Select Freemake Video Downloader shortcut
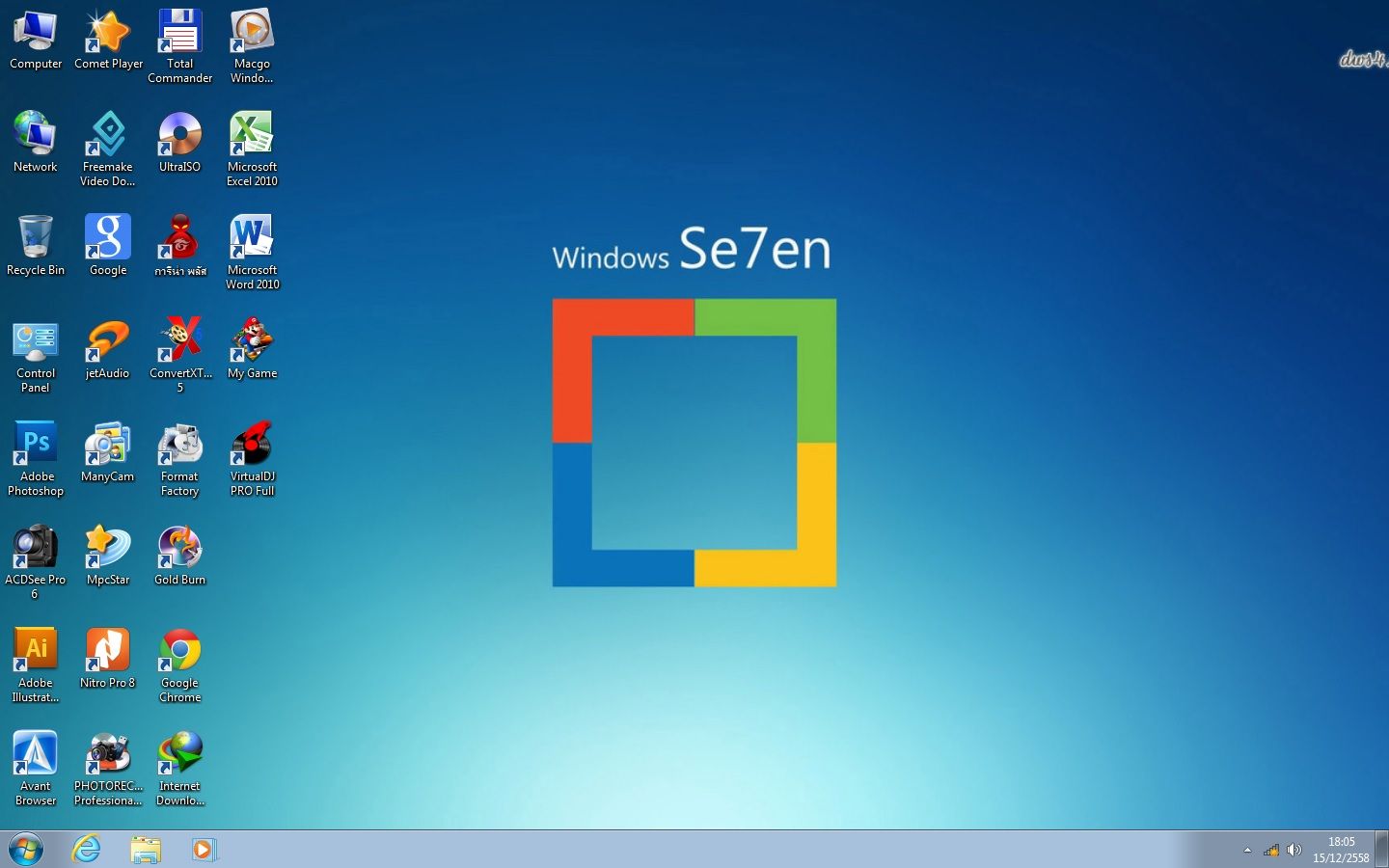This screenshot has width=1389, height=868. (108, 149)
